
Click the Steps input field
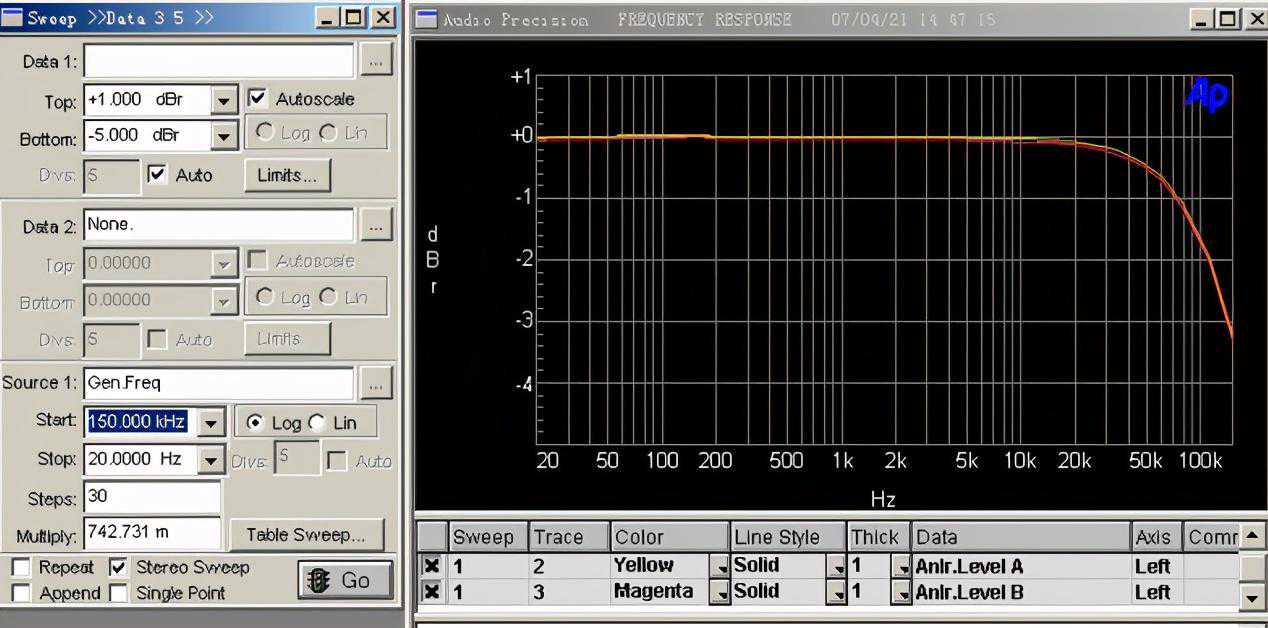coord(151,497)
